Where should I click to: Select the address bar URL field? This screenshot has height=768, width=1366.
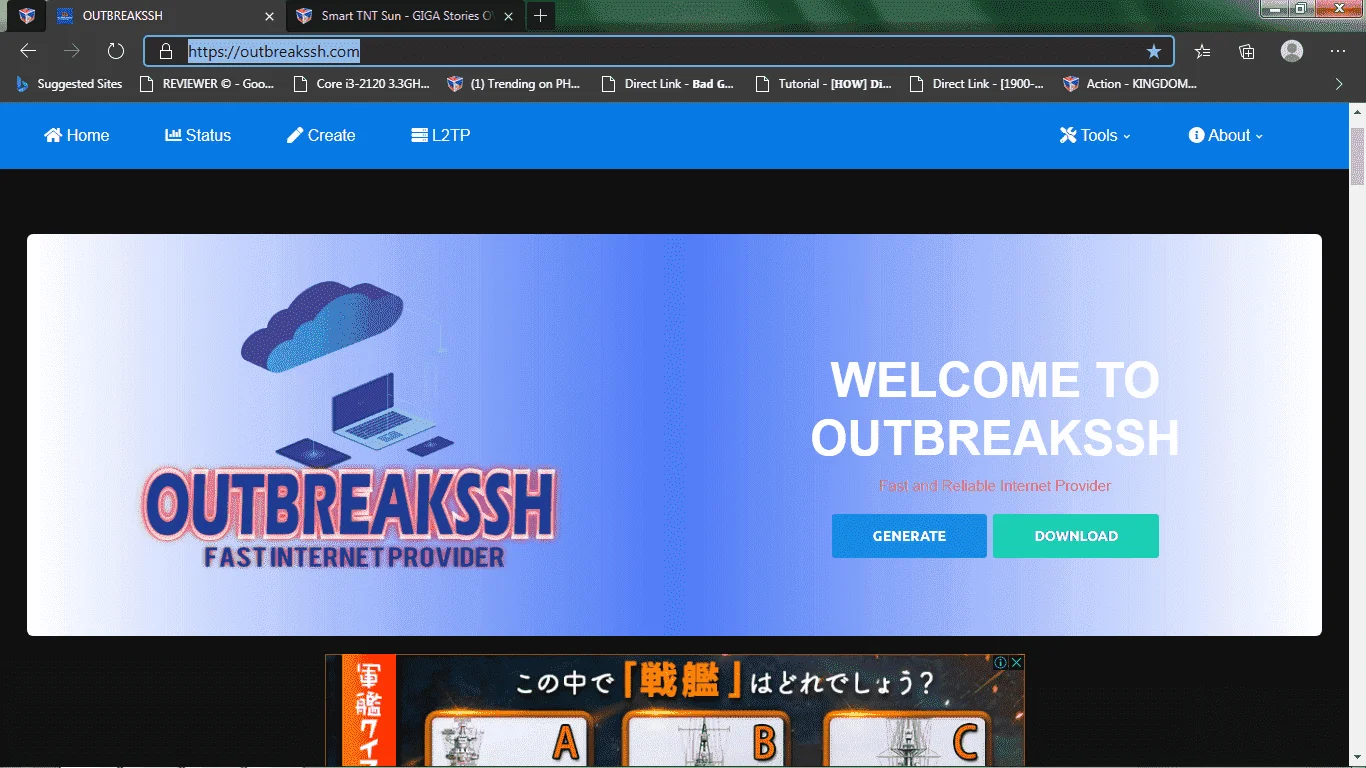(660, 52)
